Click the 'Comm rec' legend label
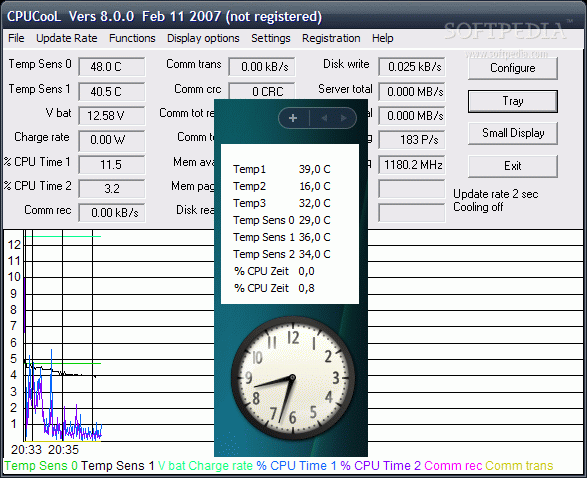This screenshot has height=478, width=587. point(453,466)
